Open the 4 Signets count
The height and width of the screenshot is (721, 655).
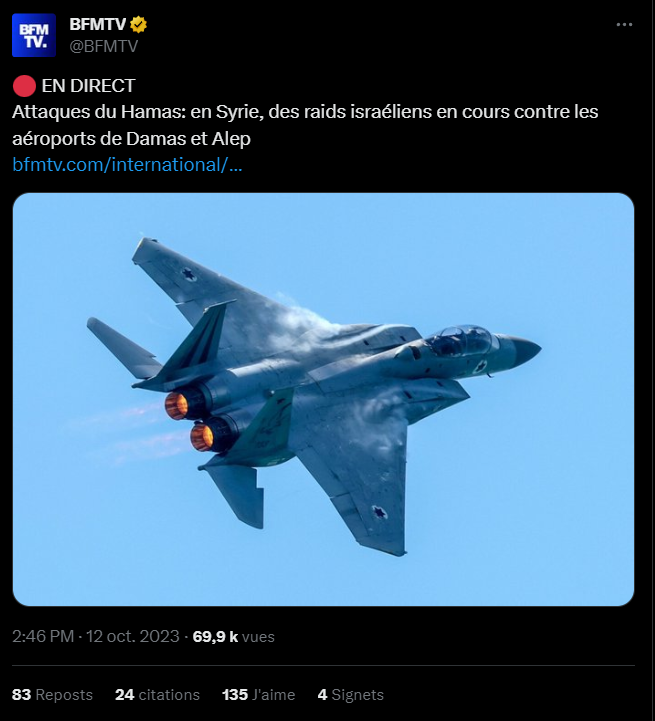(350, 694)
